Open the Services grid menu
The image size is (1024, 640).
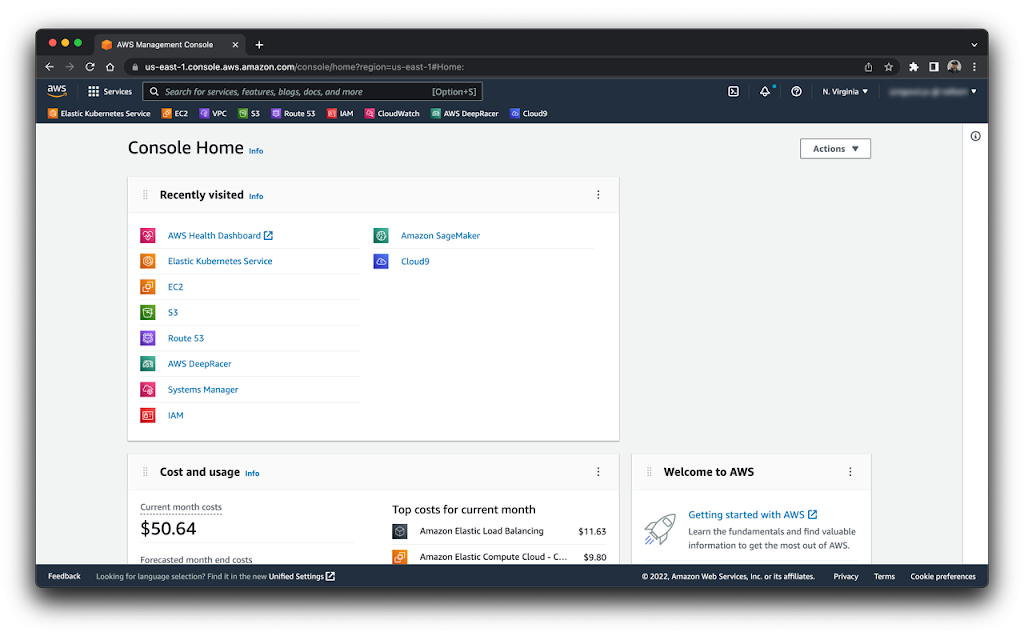110,91
